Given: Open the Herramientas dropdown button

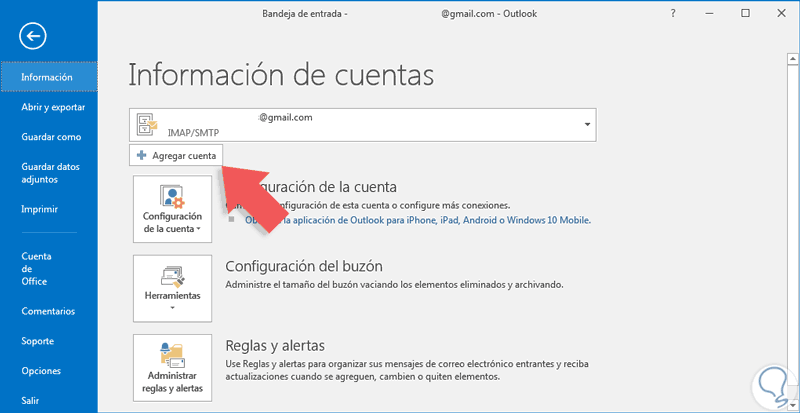Looking at the screenshot, I should [x=172, y=289].
